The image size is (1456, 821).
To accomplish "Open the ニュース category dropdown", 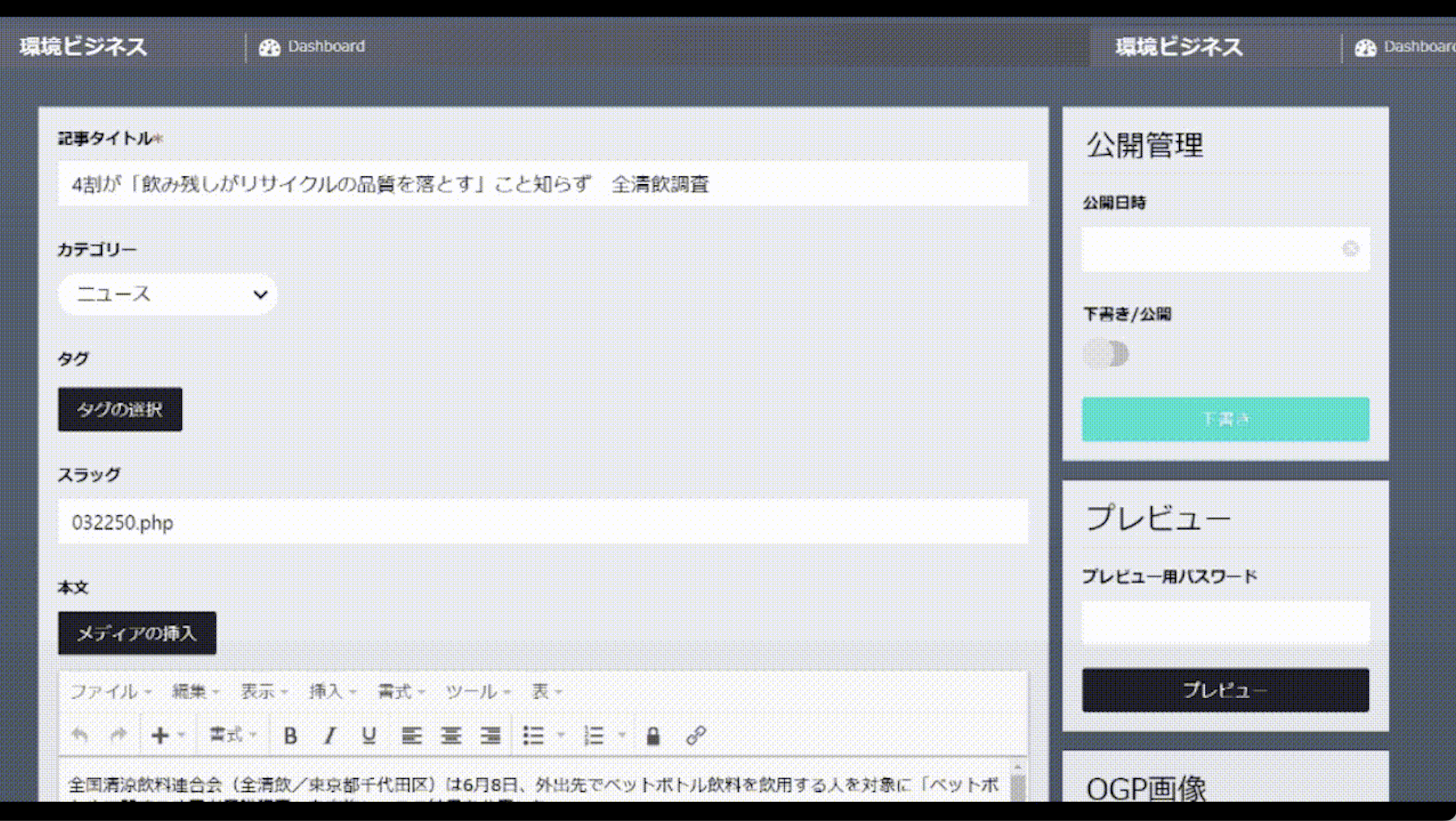I will pos(167,295).
